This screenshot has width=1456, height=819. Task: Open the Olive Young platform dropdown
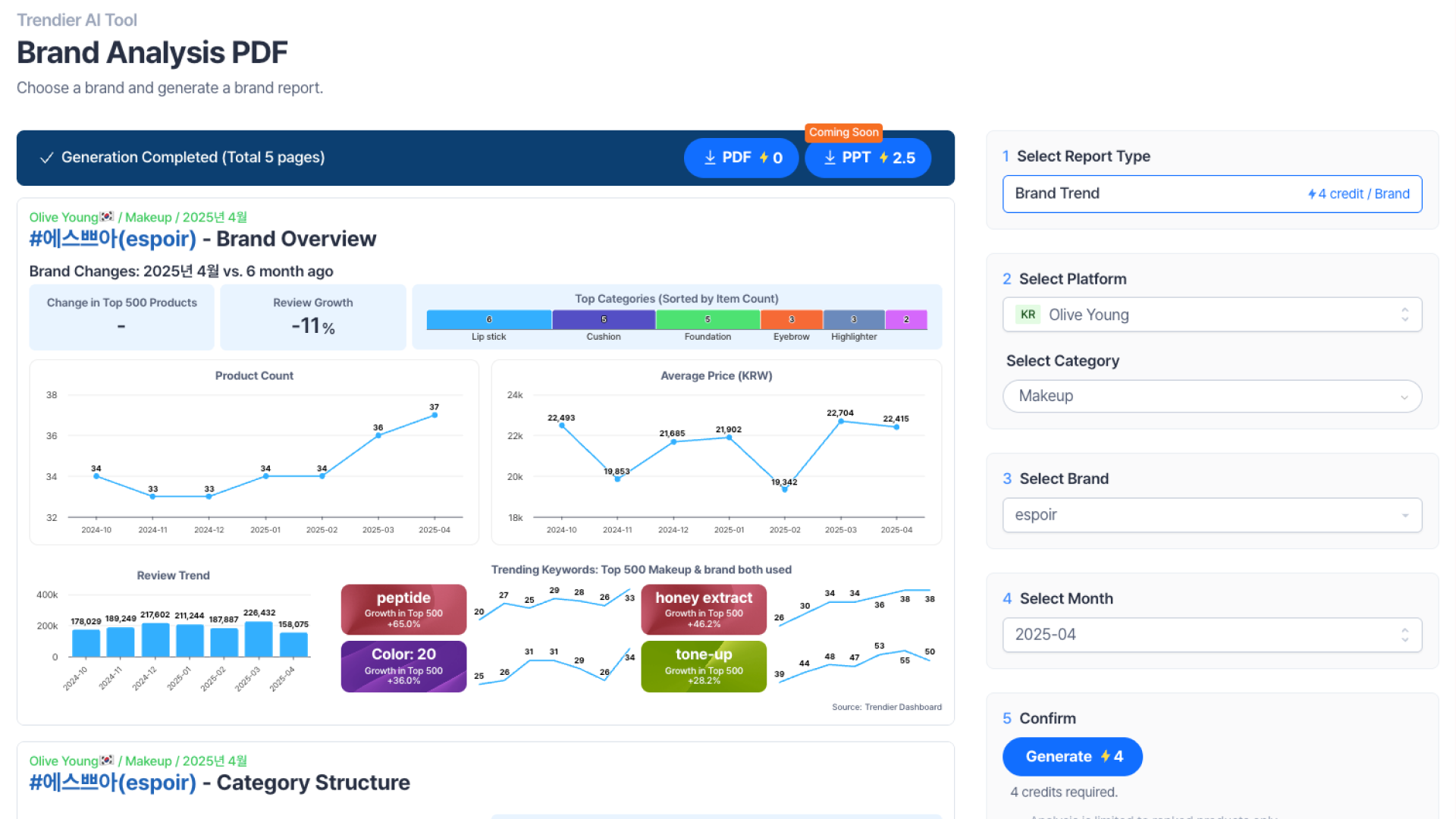click(x=1212, y=315)
